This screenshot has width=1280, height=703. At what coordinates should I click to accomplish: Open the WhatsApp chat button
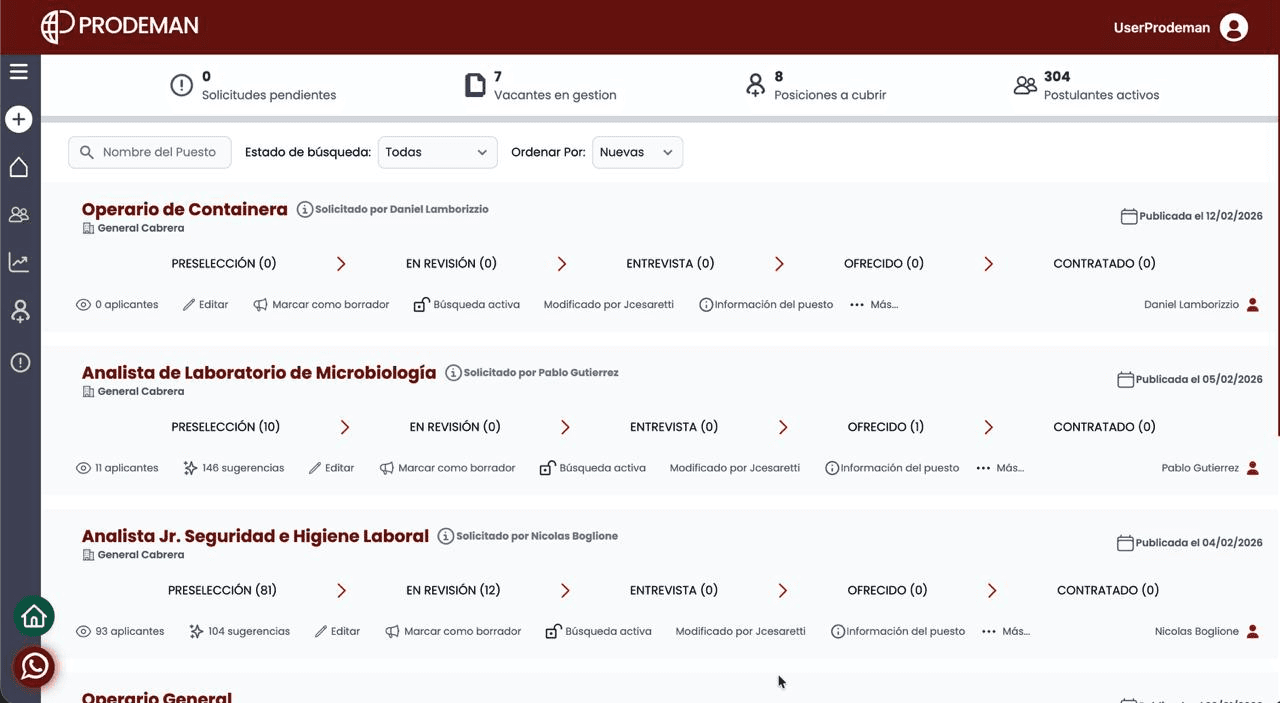click(x=34, y=666)
